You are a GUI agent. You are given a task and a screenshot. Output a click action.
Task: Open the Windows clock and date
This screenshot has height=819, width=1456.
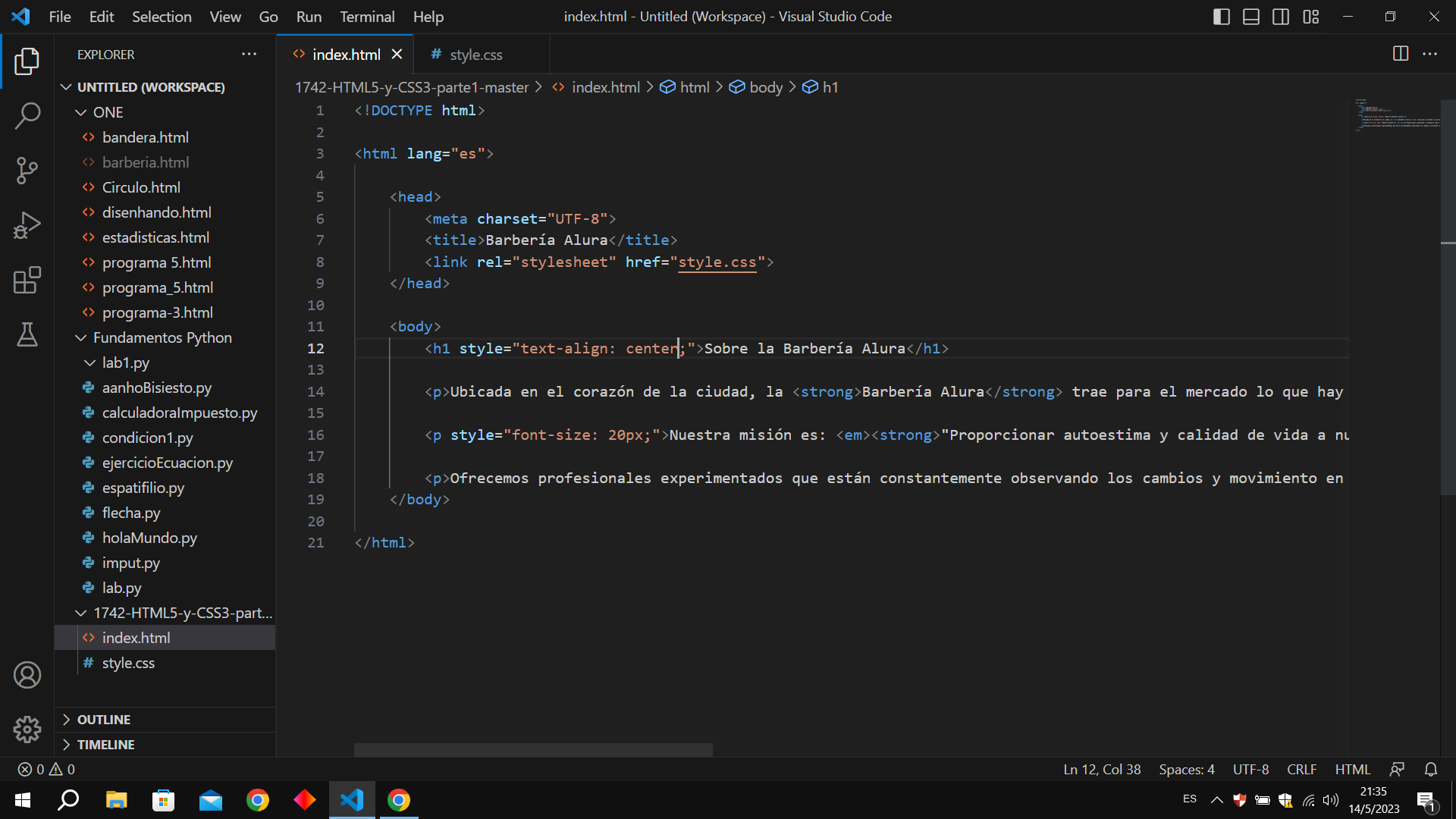point(1373,800)
